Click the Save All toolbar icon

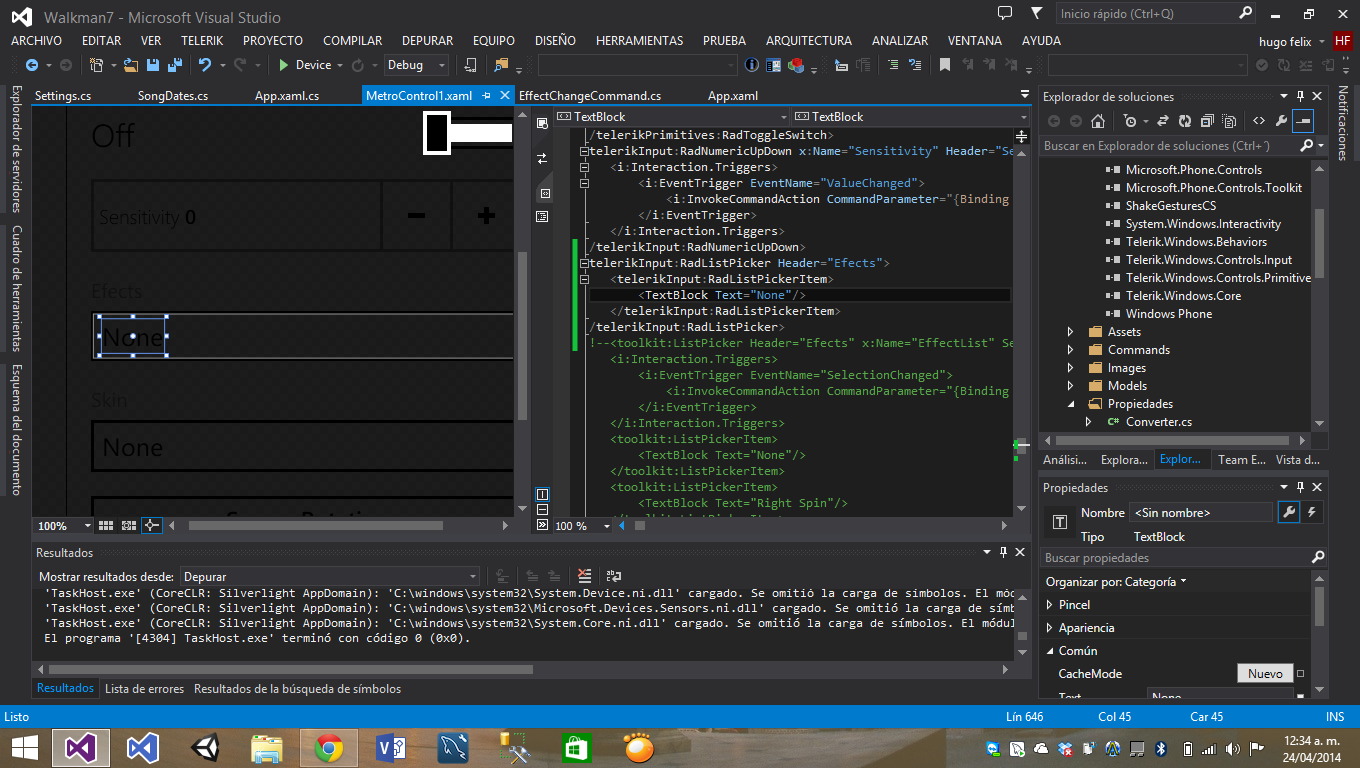(174, 65)
